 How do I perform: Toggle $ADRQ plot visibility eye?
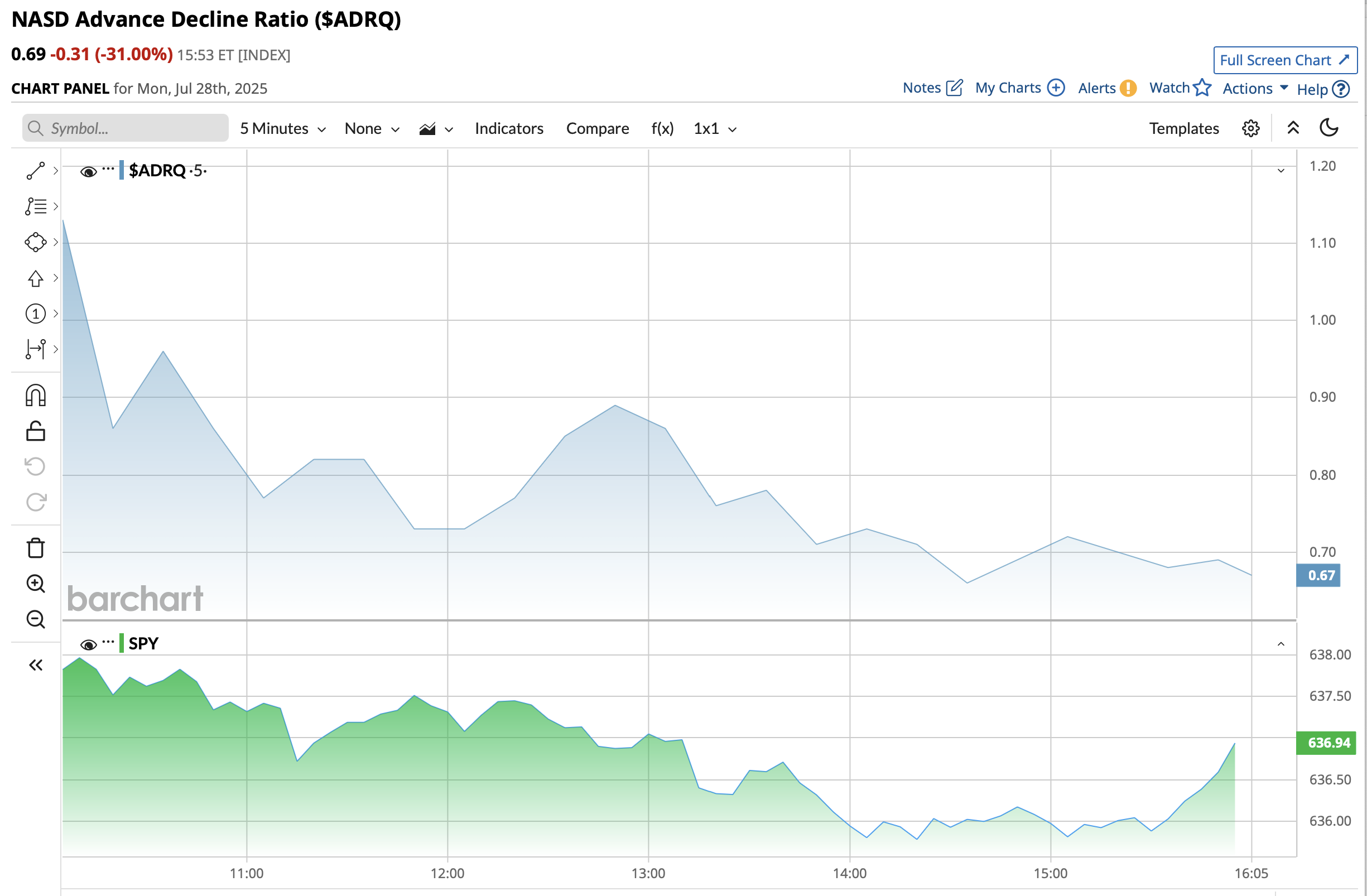click(88, 171)
